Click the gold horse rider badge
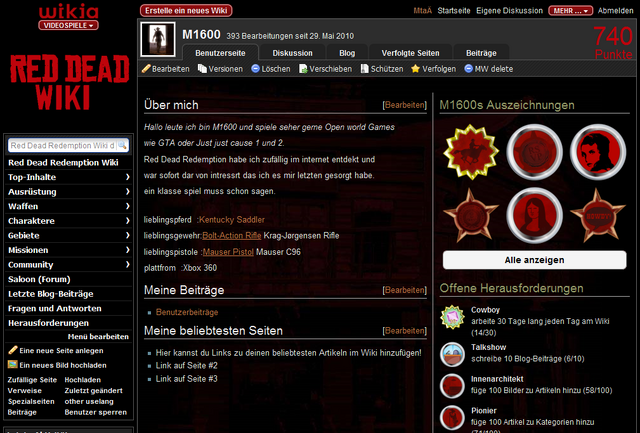 click(471, 152)
